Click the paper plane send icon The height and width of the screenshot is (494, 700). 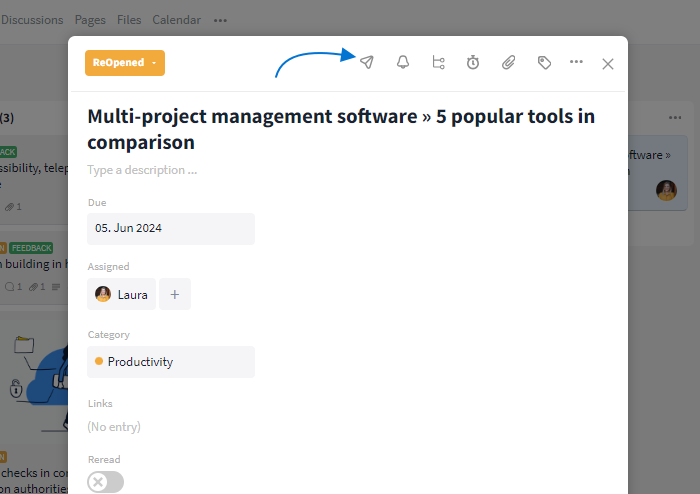(x=367, y=62)
